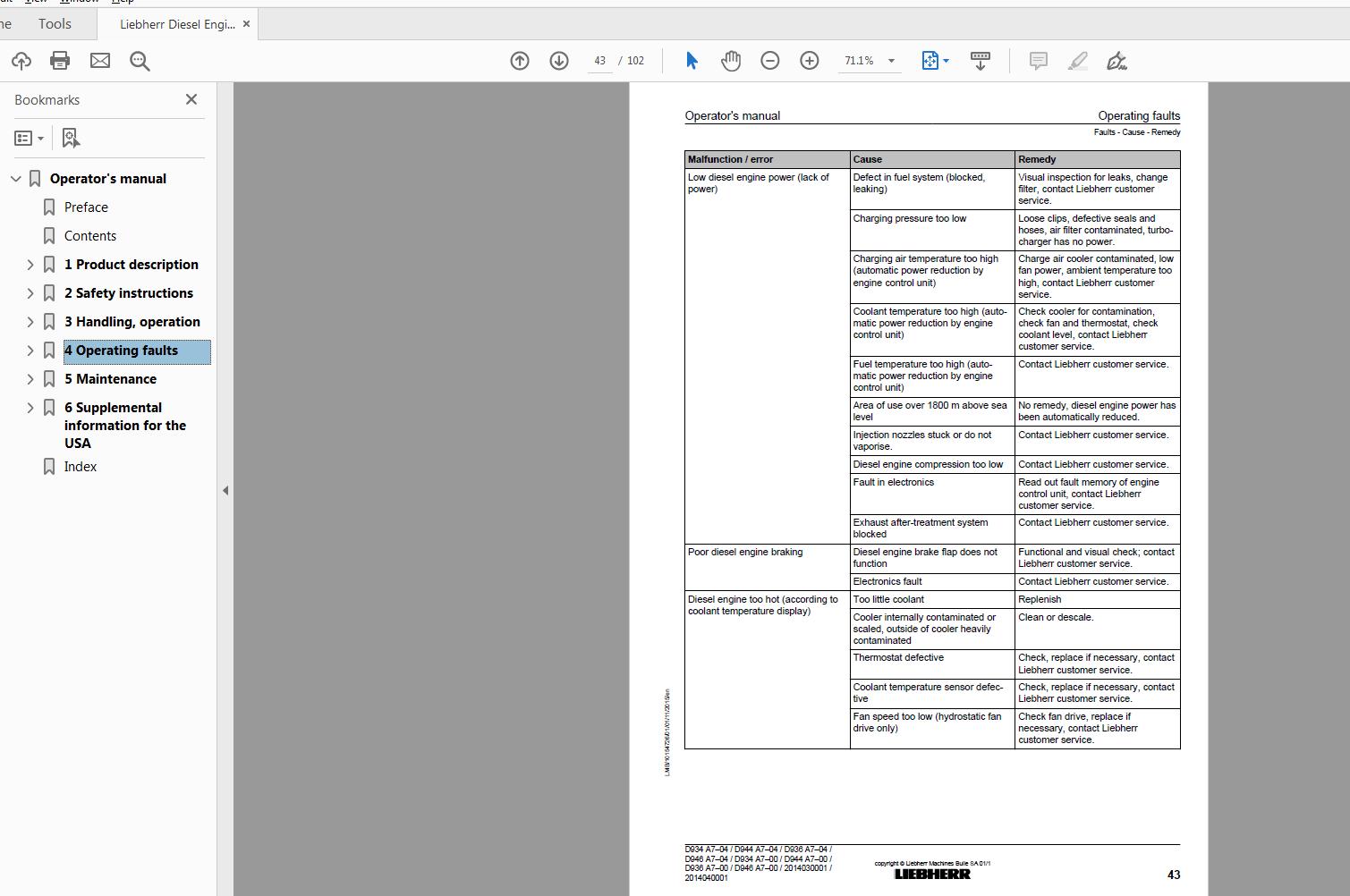The height and width of the screenshot is (896, 1350).
Task: Expand 3 Handling, operation bookmark
Action: tap(30, 322)
